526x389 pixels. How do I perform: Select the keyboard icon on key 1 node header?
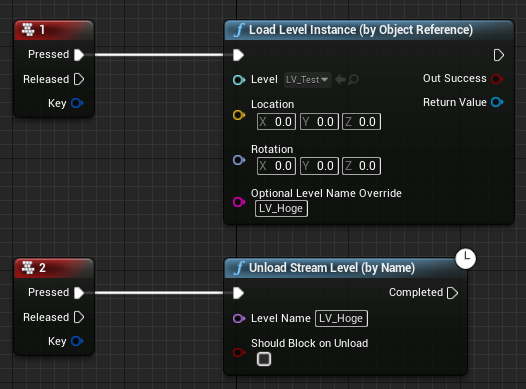pyautogui.click(x=28, y=30)
